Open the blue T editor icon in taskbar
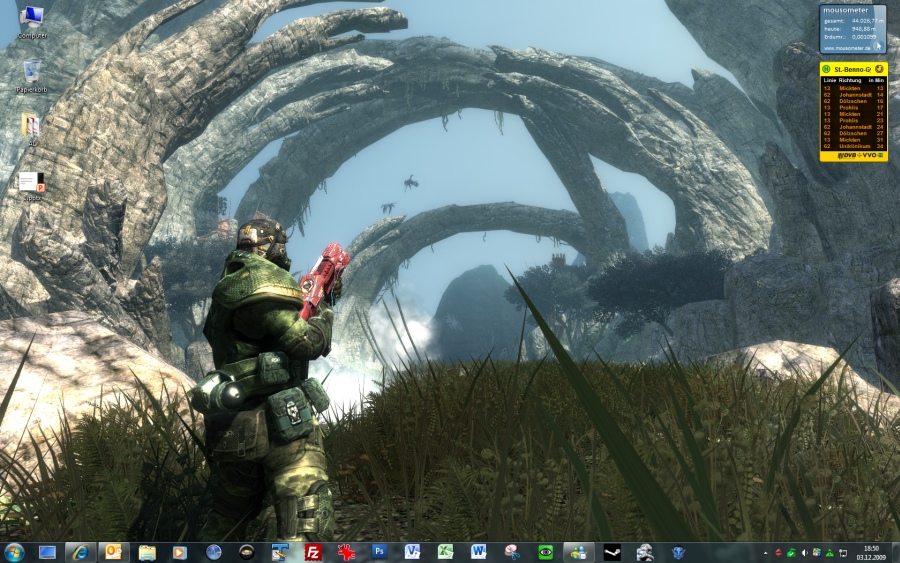 [x=280, y=553]
